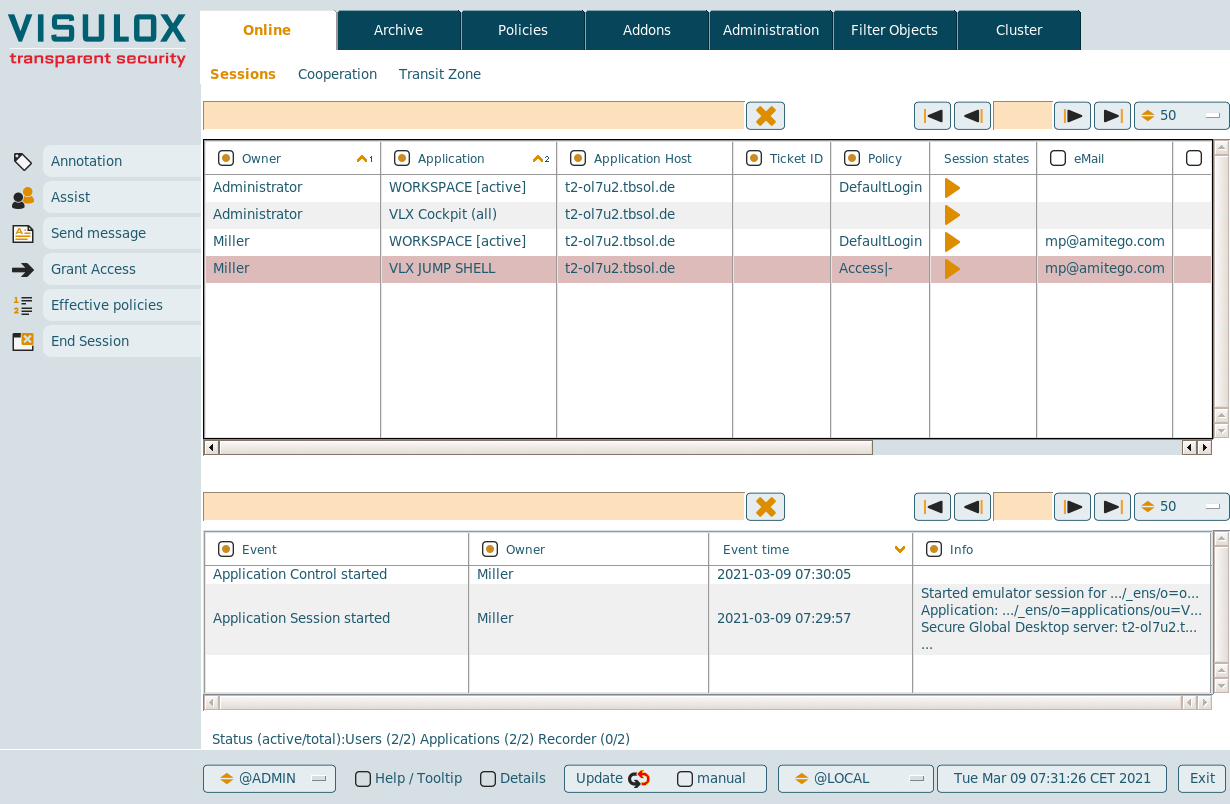Check the manual update checkbox

(685, 779)
